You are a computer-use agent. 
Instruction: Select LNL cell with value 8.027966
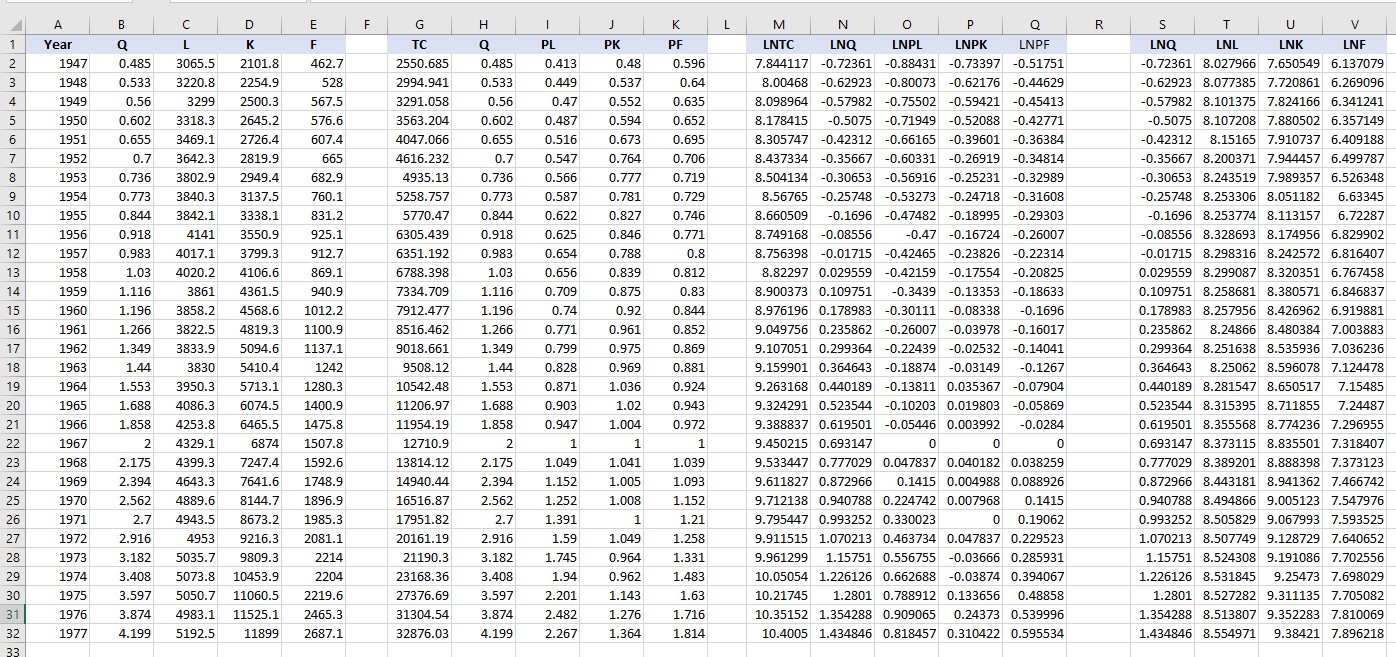coord(1227,63)
